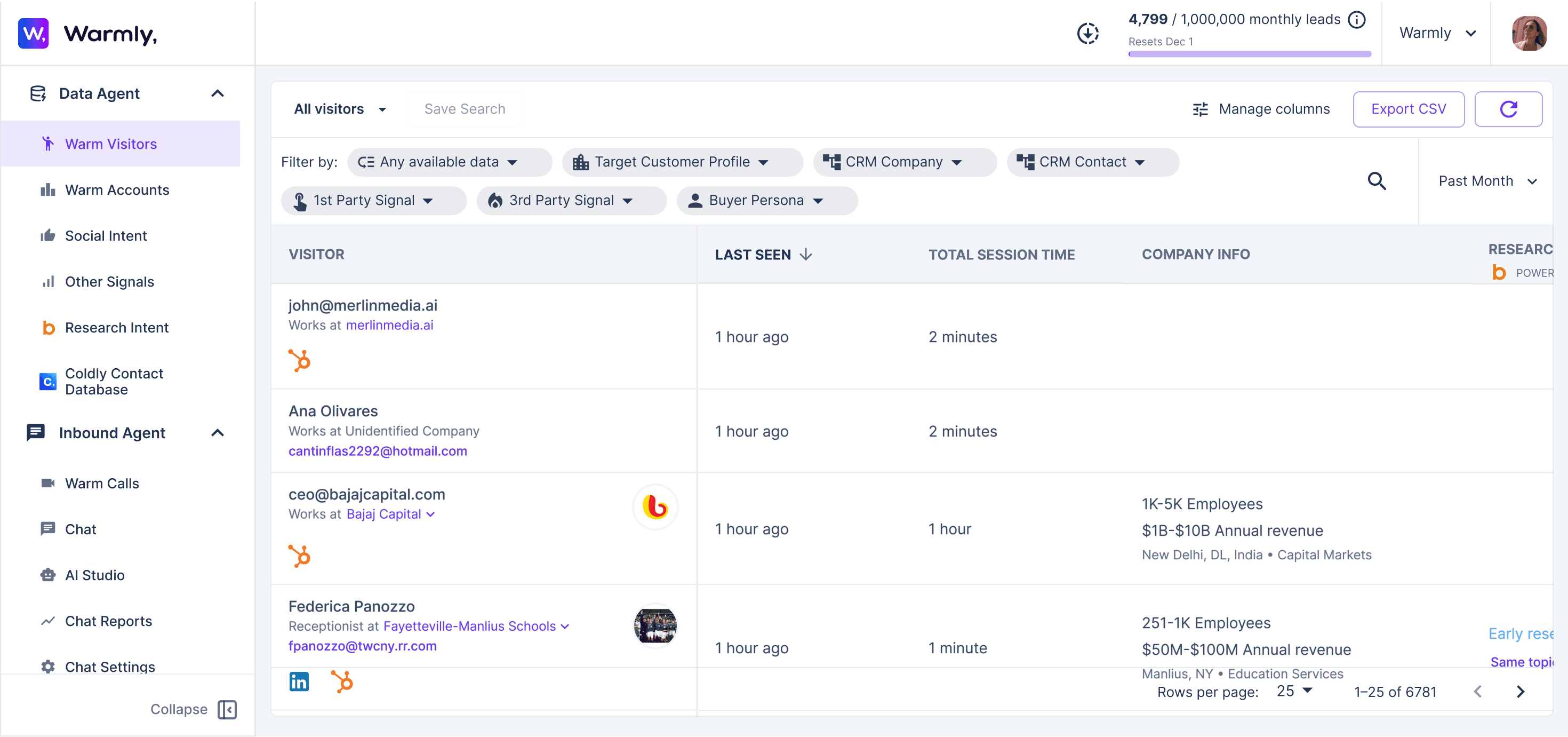Click the download progress icon in header

[1088, 33]
